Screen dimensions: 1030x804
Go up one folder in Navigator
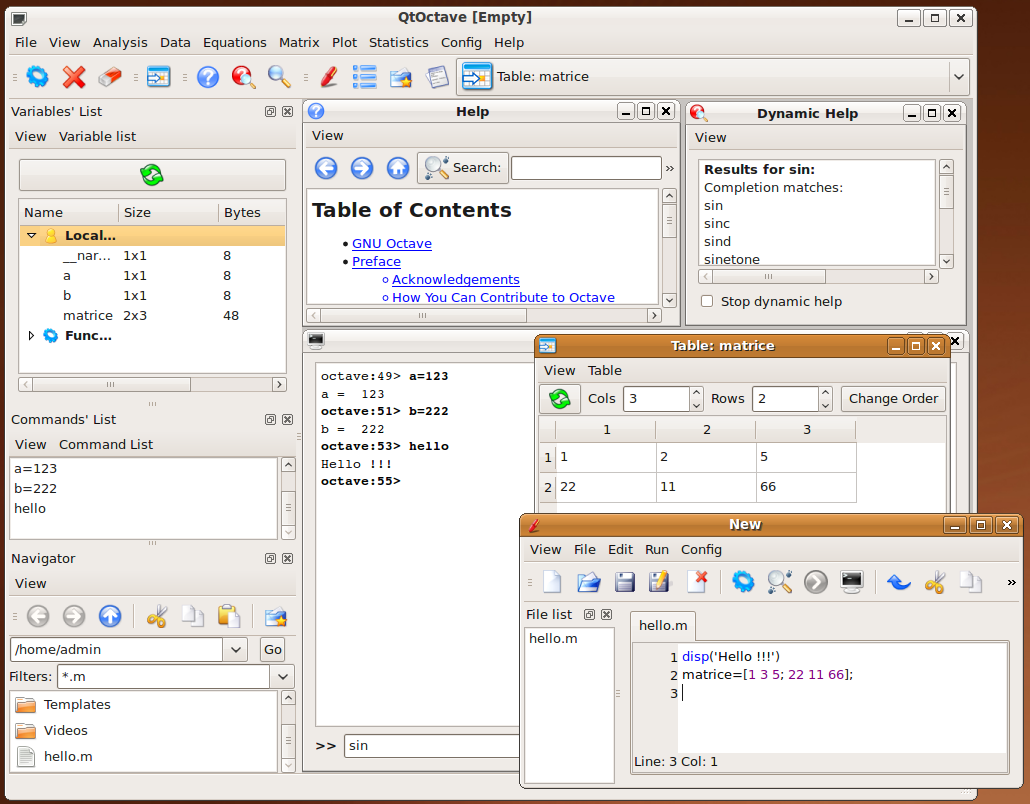[110, 616]
